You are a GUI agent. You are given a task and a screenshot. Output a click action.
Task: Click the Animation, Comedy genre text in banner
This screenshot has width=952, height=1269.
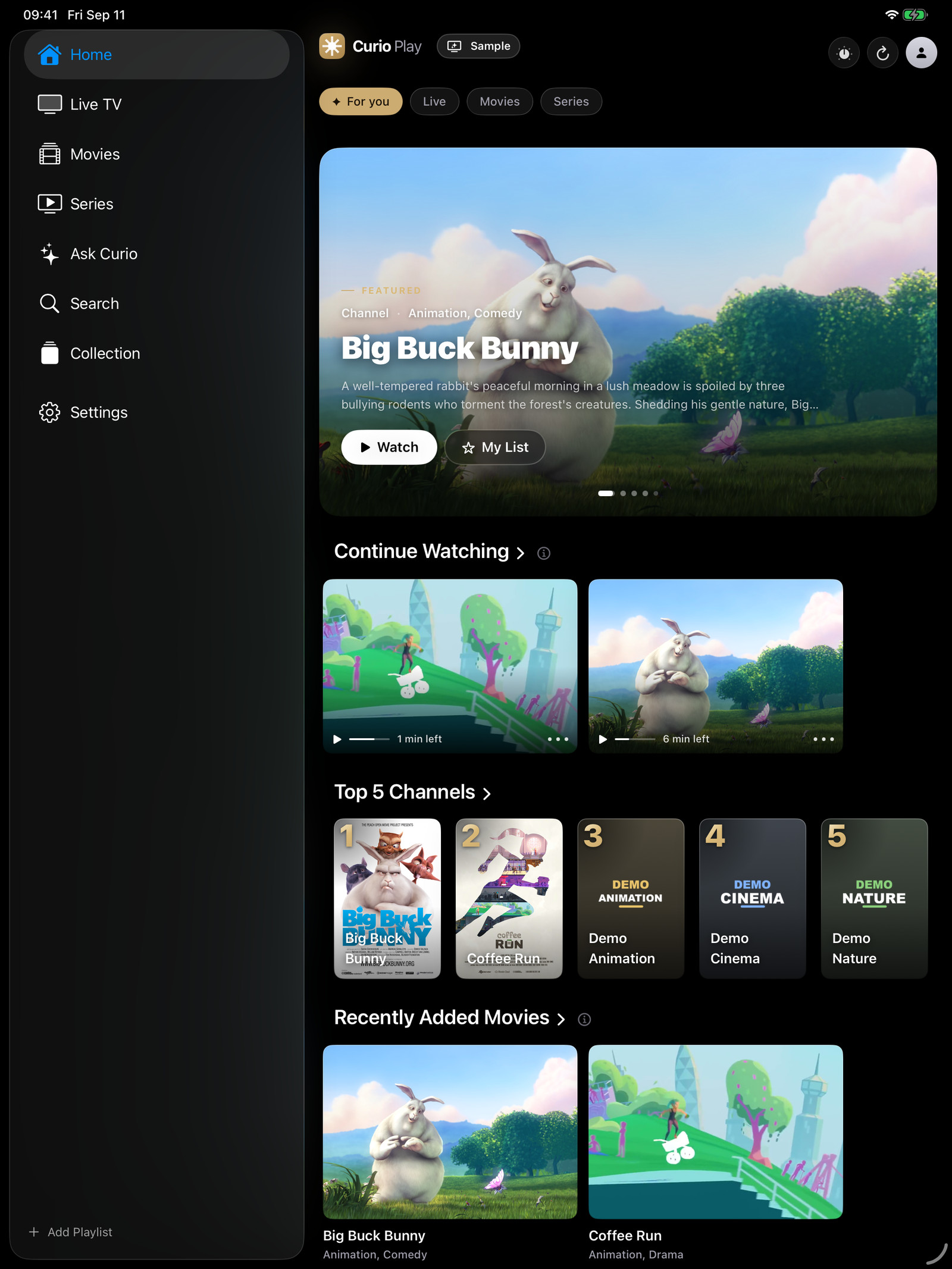click(465, 313)
